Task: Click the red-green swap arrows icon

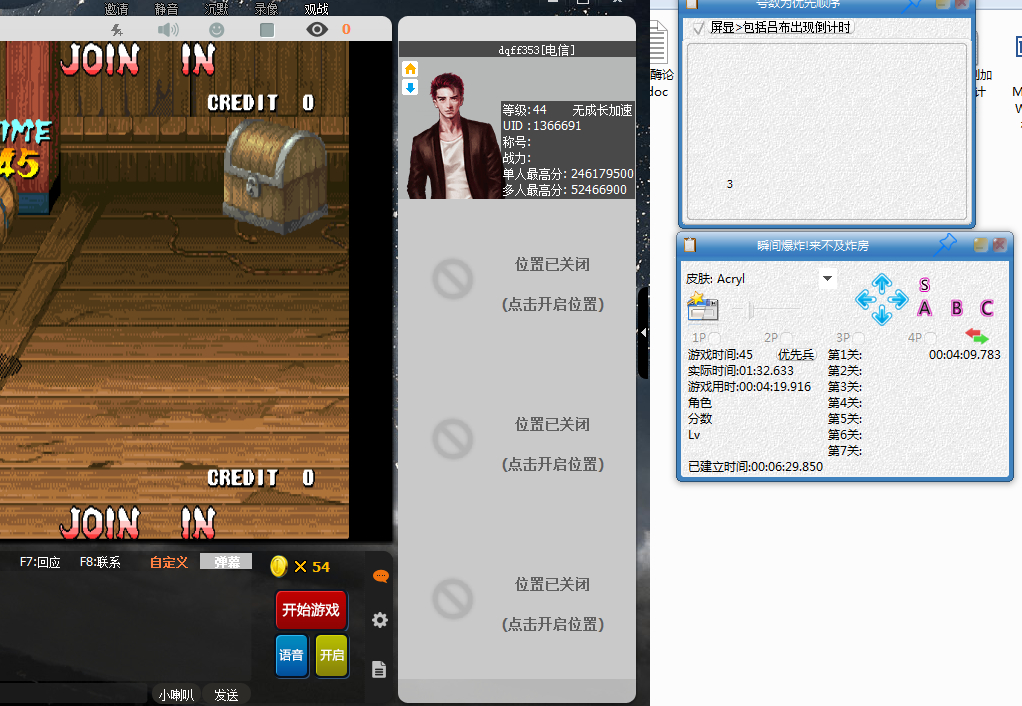Action: point(976,336)
